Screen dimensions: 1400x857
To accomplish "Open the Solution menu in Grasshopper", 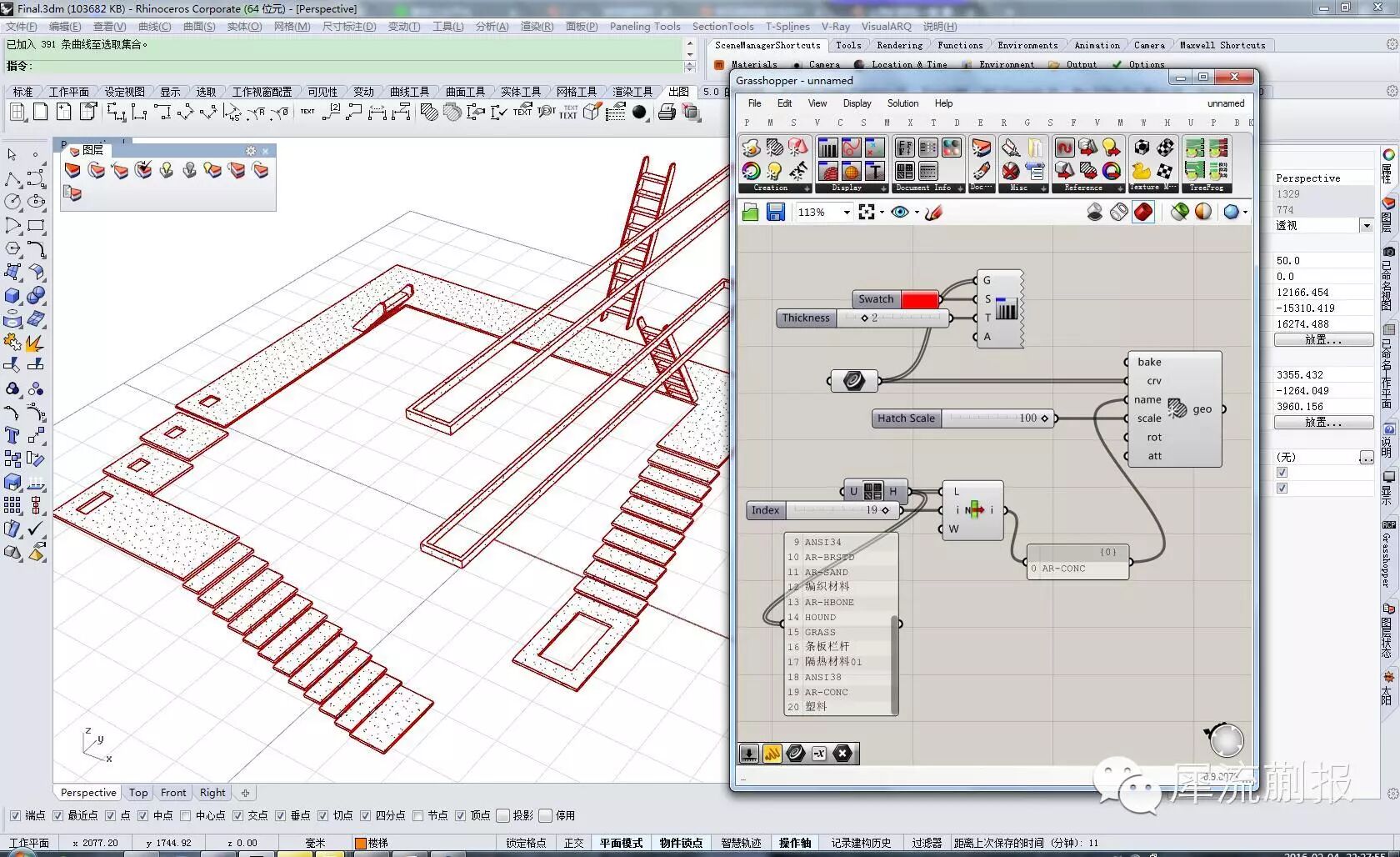I will pyautogui.click(x=902, y=103).
